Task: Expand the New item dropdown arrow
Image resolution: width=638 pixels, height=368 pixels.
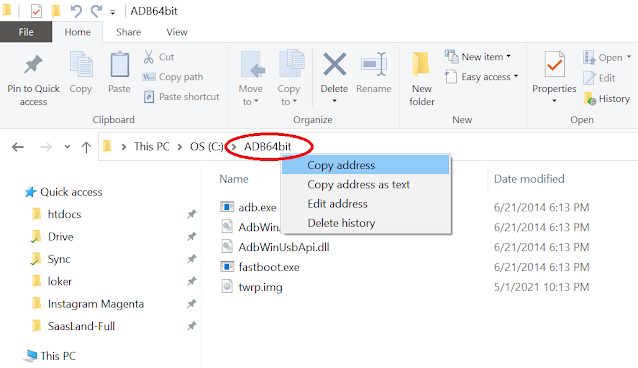Action: click(x=509, y=56)
